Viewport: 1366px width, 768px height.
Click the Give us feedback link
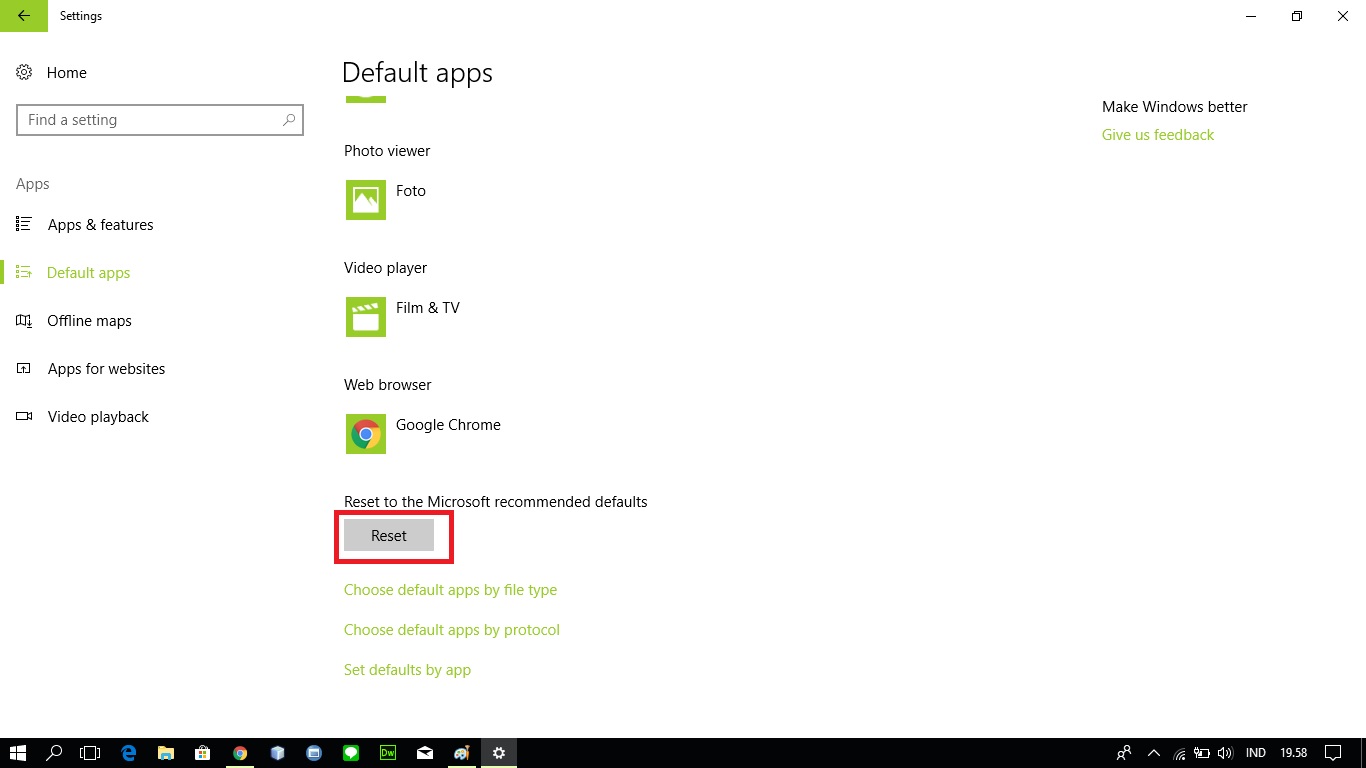[x=1158, y=135]
